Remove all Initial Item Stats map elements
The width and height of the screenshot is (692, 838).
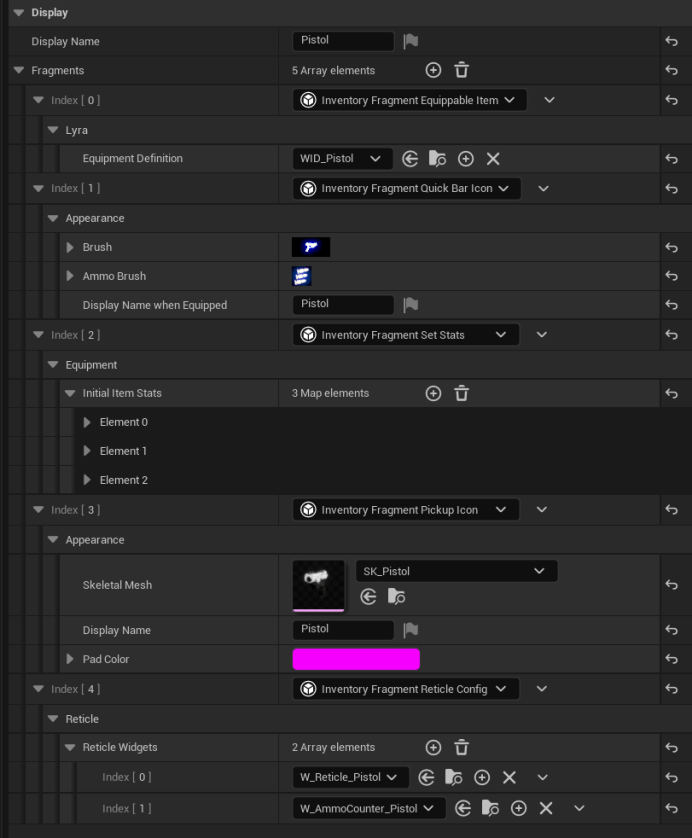point(461,394)
